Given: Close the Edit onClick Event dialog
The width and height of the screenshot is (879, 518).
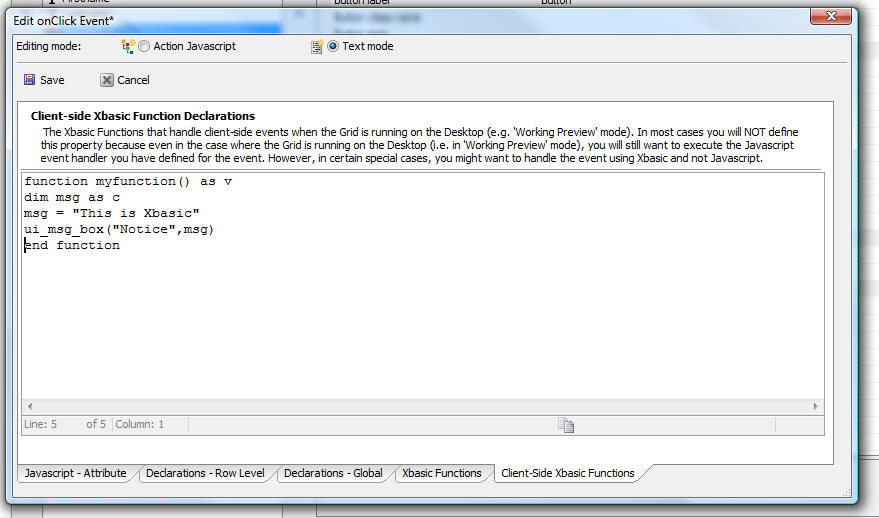Looking at the screenshot, I should coord(831,16).
